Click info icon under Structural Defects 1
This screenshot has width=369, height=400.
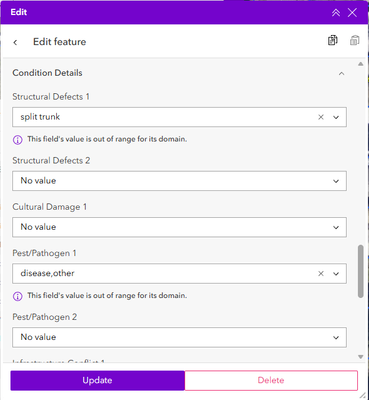point(17,140)
